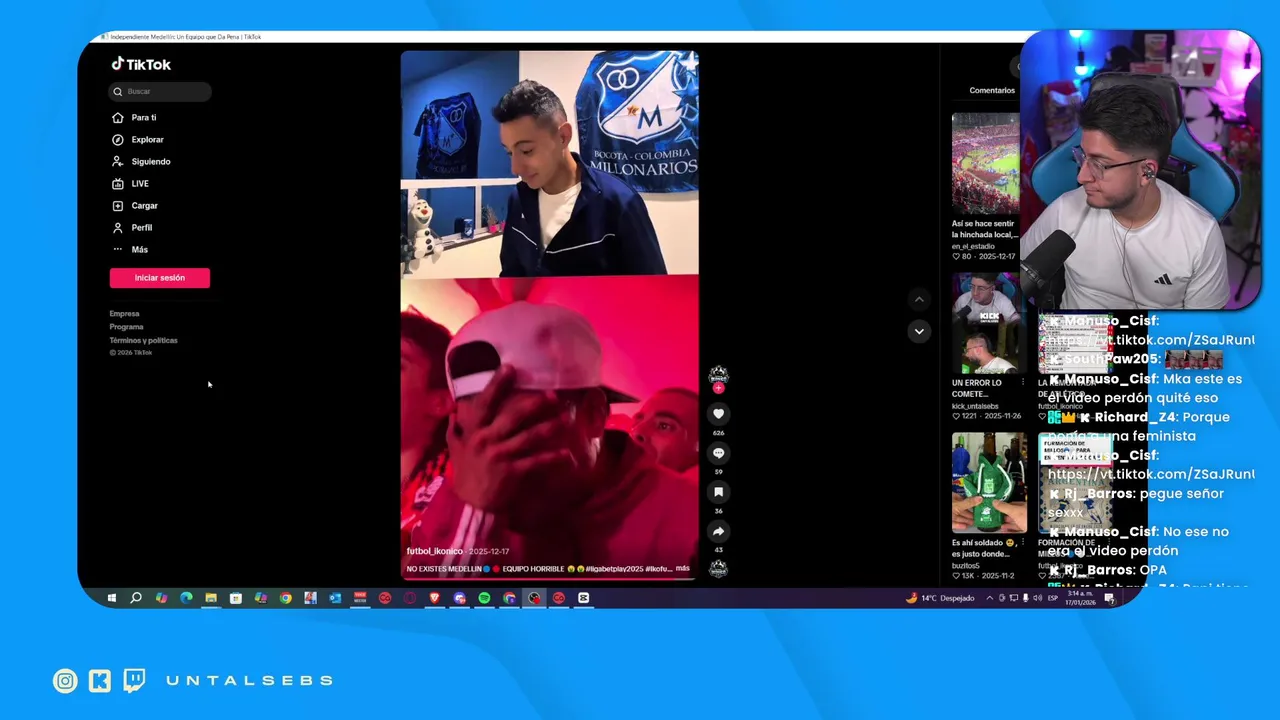Open Términos y políticas link
This screenshot has width=1280, height=720.
pyautogui.click(x=143, y=340)
